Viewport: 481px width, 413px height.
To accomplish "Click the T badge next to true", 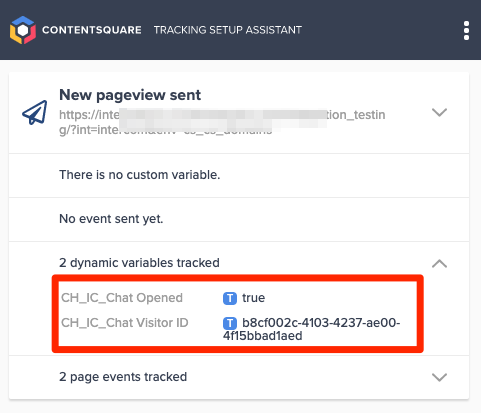I will (x=230, y=298).
